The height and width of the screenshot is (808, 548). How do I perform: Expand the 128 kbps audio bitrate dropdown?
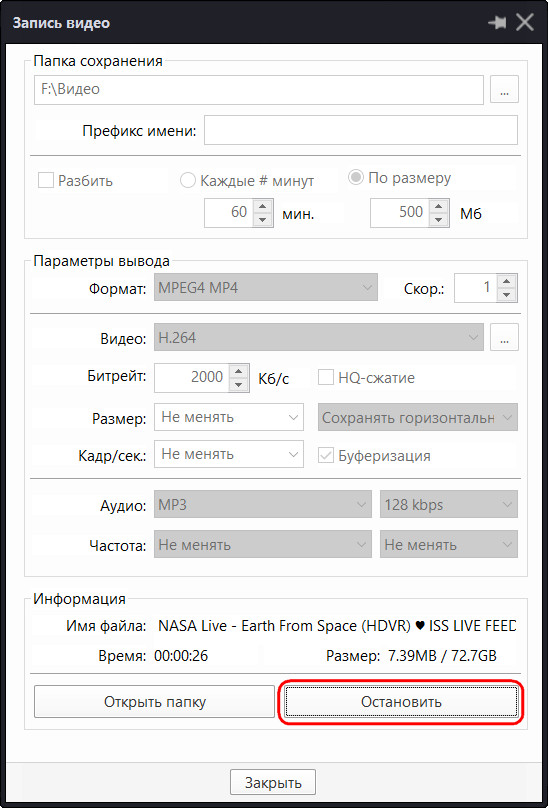tap(449, 504)
